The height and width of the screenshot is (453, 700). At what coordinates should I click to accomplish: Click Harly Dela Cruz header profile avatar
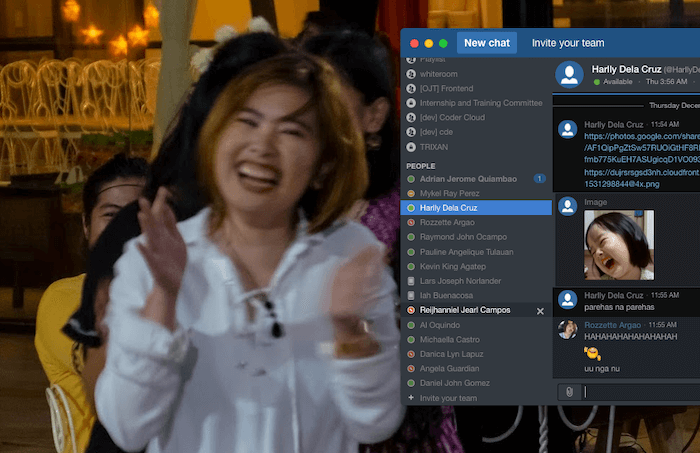pyautogui.click(x=569, y=74)
